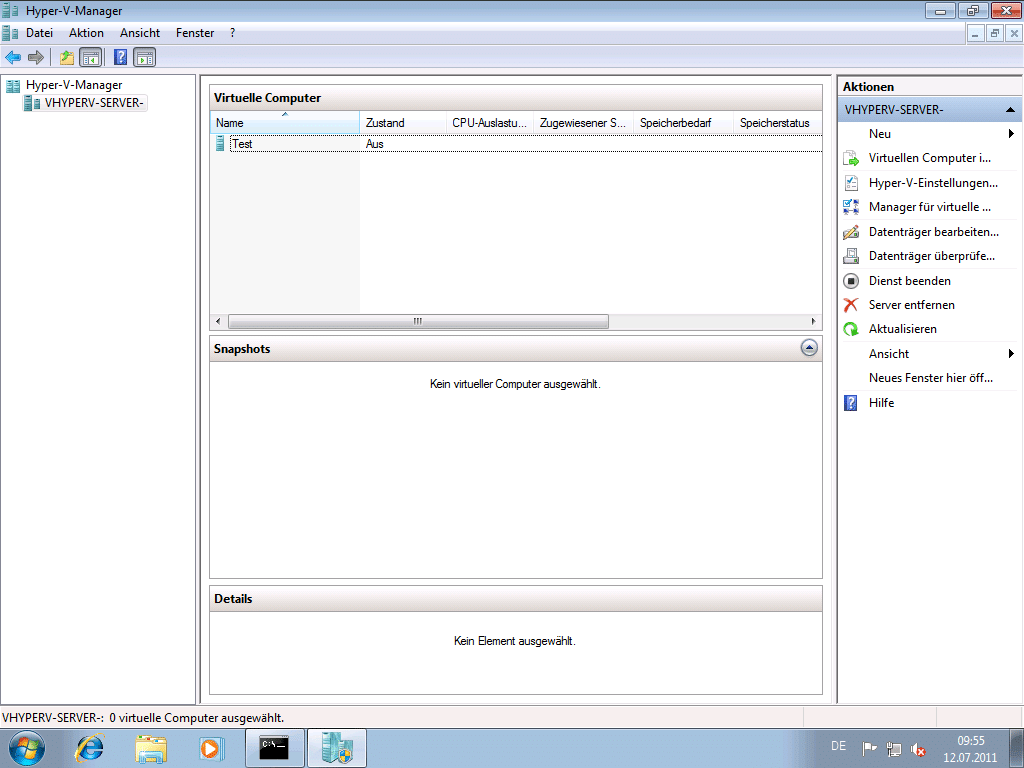Click Datenträger bearbeiten... action text

(934, 232)
